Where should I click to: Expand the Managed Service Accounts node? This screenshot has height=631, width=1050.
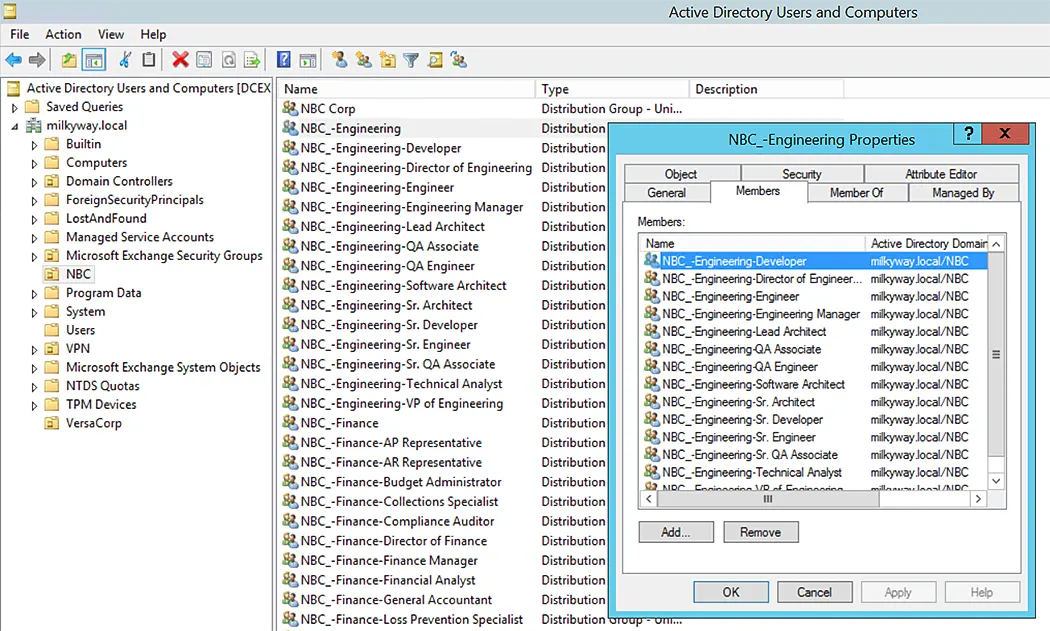click(x=34, y=238)
